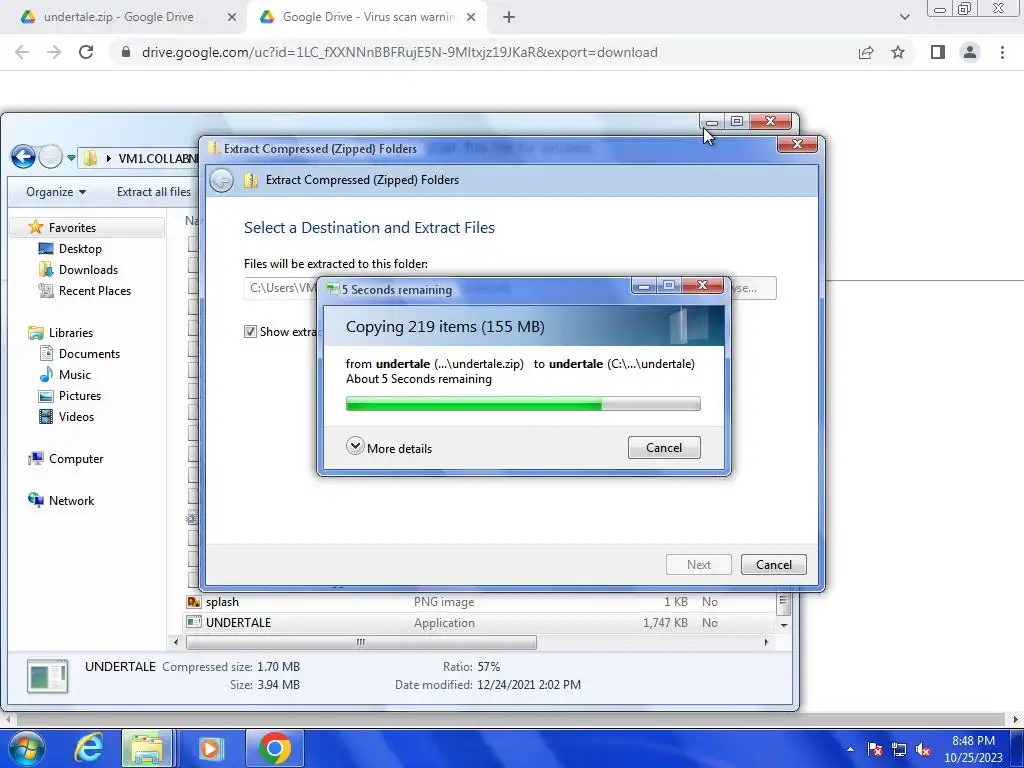Toggle Show extracted files checkbox
1024x768 pixels.
(250, 332)
